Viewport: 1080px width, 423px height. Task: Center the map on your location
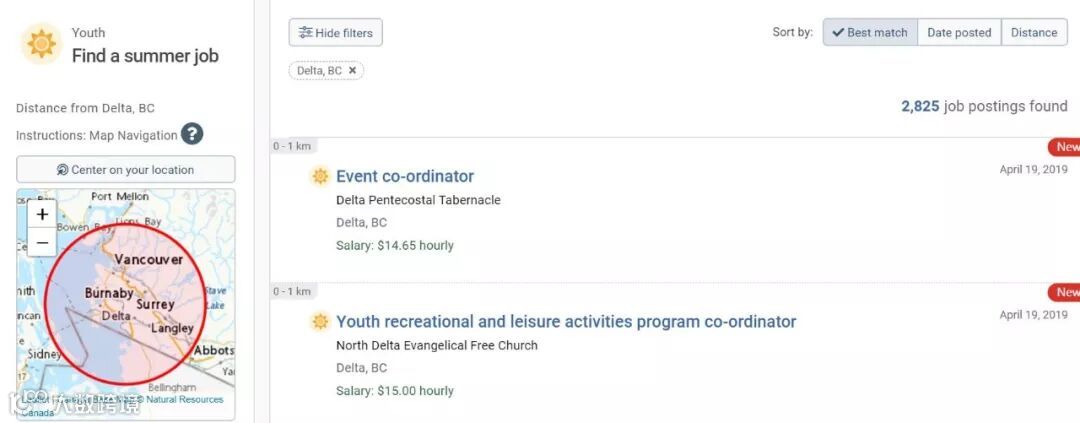coord(126,170)
